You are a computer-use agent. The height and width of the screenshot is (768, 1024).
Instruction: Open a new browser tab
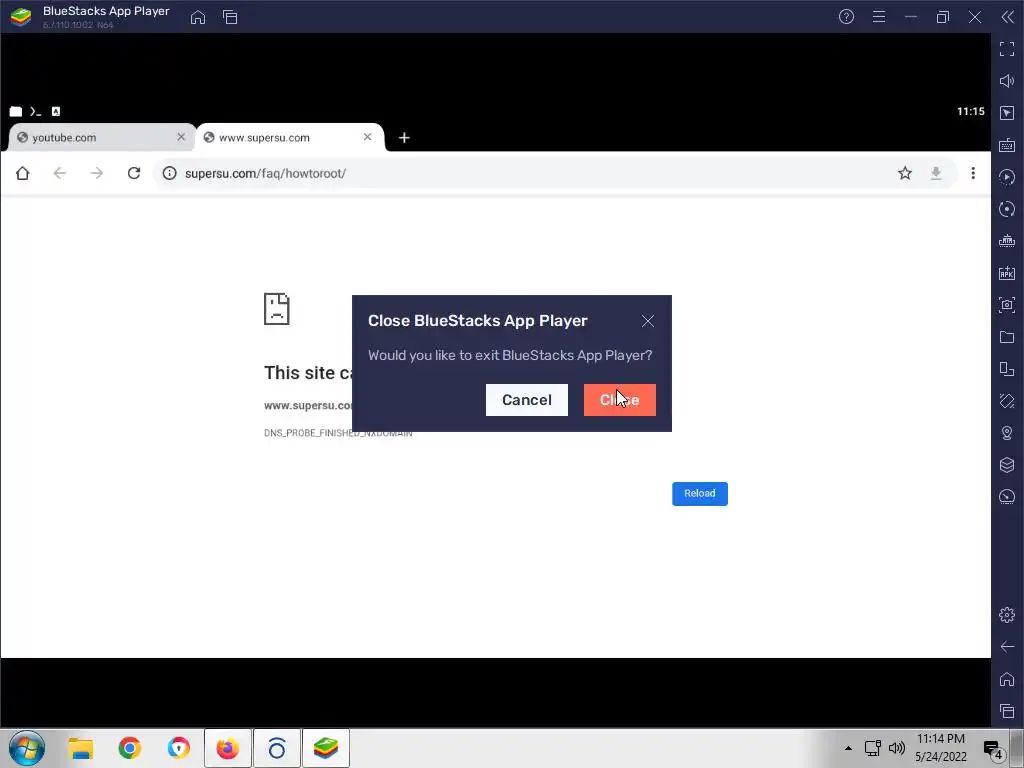pos(404,138)
